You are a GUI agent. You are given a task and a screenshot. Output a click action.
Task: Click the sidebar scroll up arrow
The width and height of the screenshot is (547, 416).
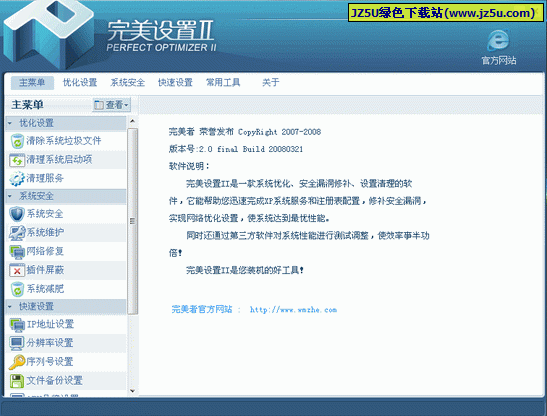tap(132, 121)
